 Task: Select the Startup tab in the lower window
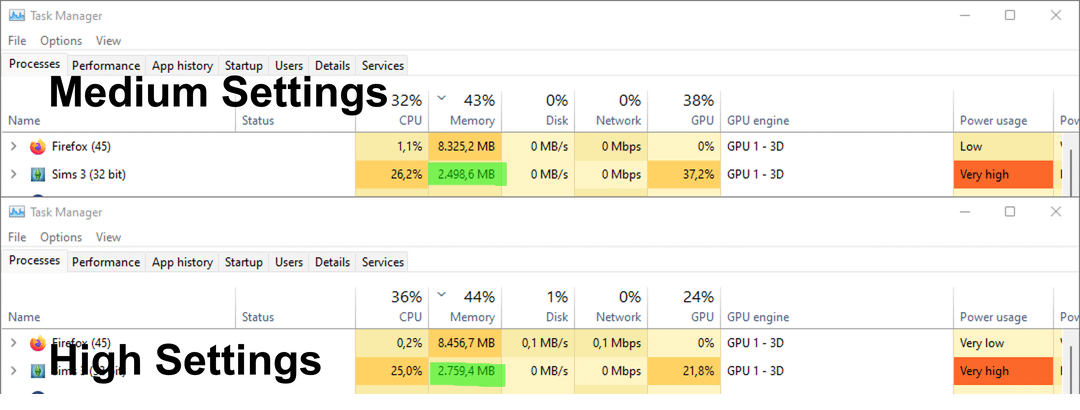pos(244,262)
